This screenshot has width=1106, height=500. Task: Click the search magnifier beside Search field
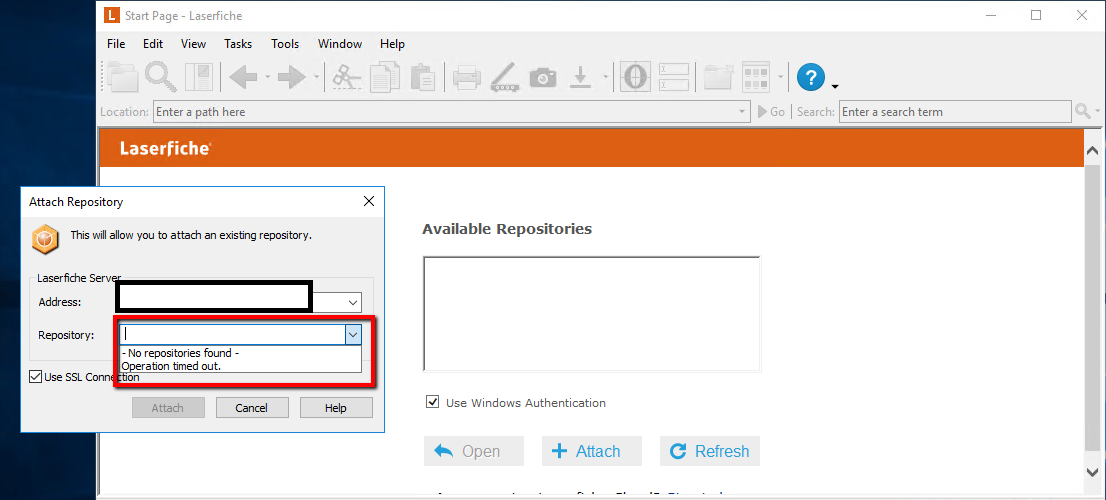[1083, 111]
